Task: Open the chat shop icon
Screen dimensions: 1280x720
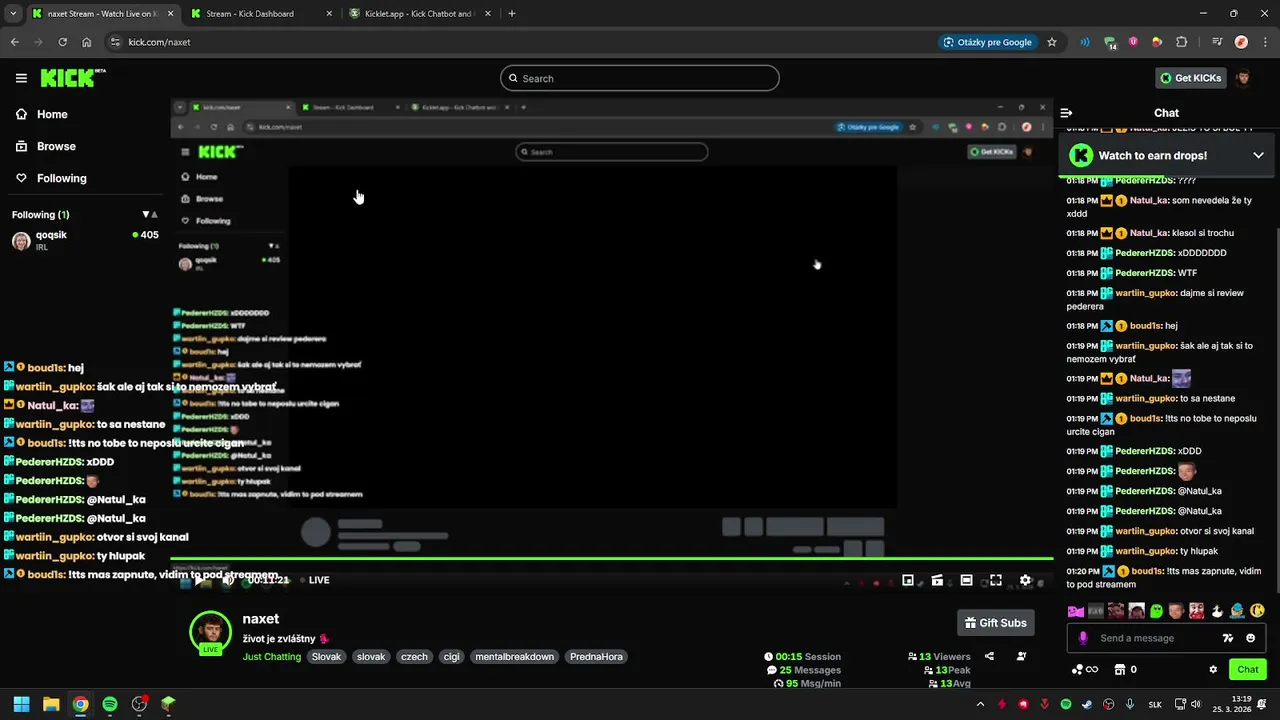Action: point(1121,670)
